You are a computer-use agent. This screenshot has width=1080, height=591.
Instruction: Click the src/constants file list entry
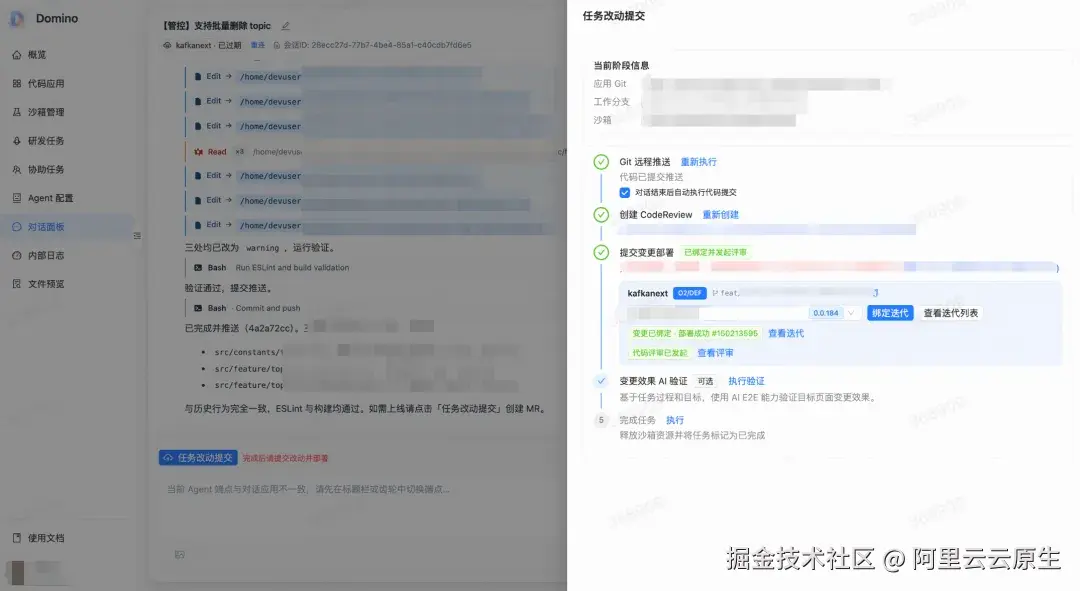tap(248, 352)
